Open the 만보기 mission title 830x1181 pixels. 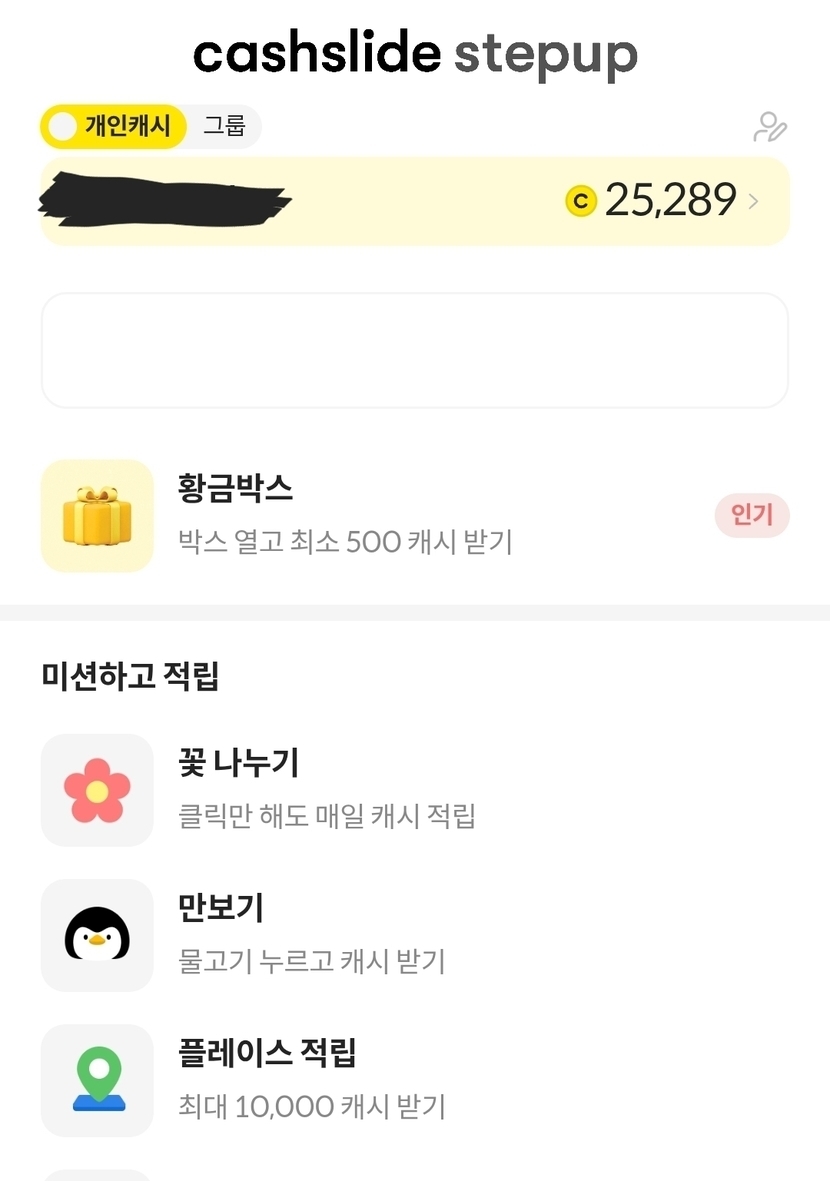[x=221, y=908]
